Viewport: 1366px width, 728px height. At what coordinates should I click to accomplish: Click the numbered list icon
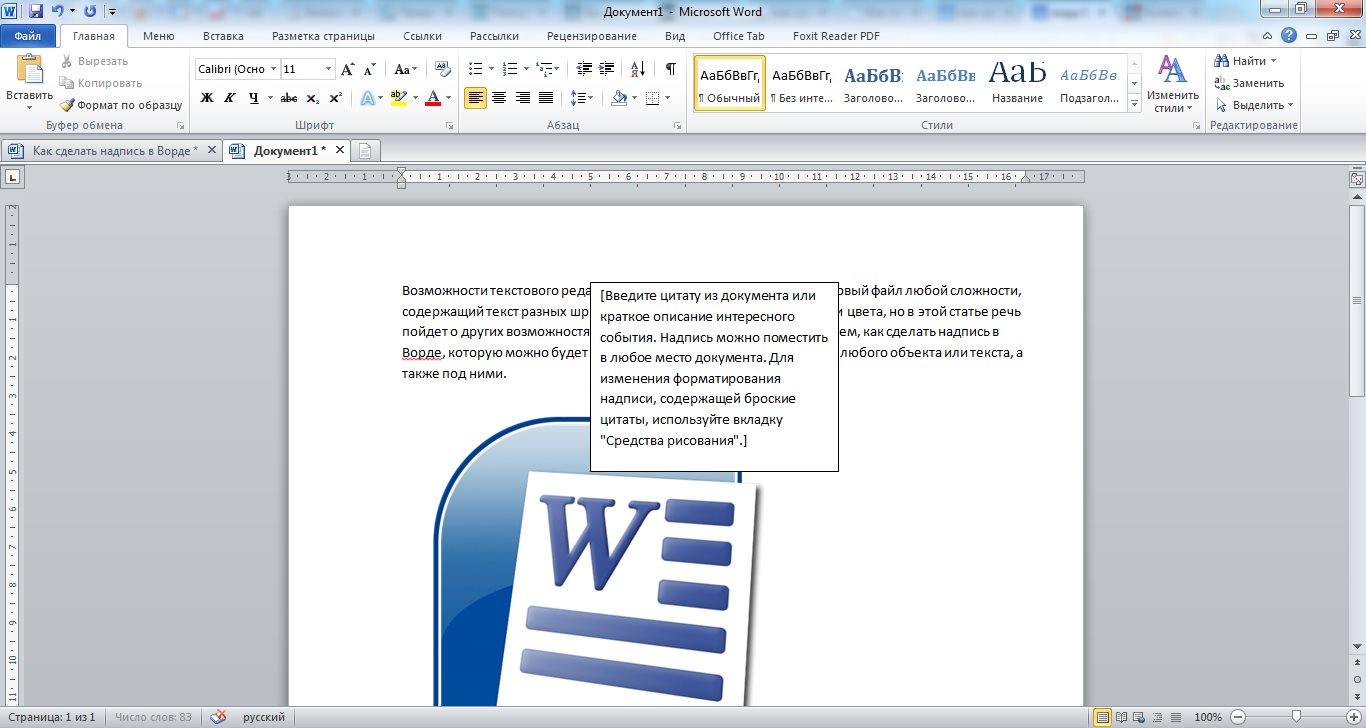(508, 69)
